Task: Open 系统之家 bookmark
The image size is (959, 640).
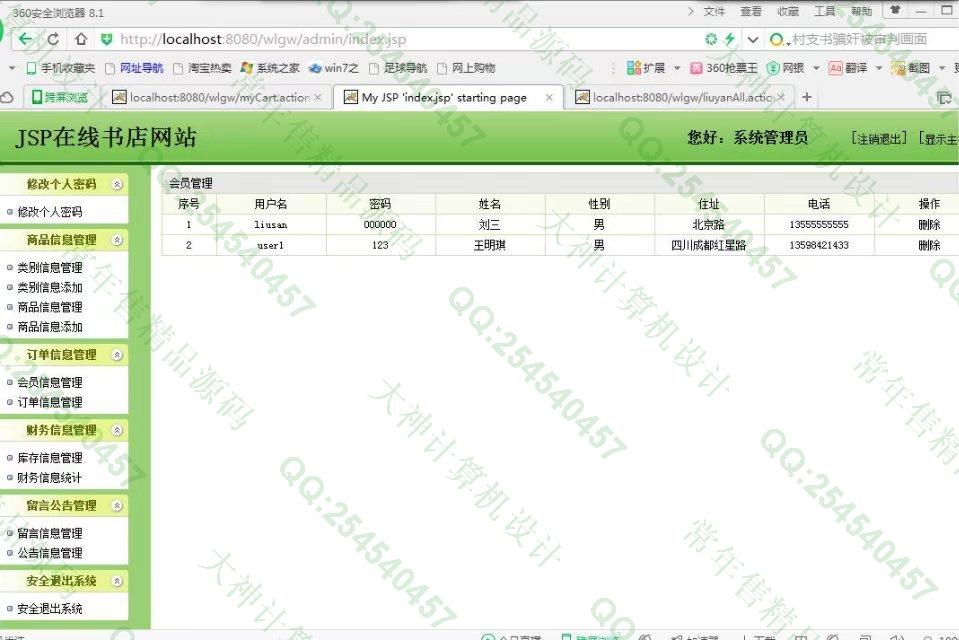Action: tap(270, 68)
